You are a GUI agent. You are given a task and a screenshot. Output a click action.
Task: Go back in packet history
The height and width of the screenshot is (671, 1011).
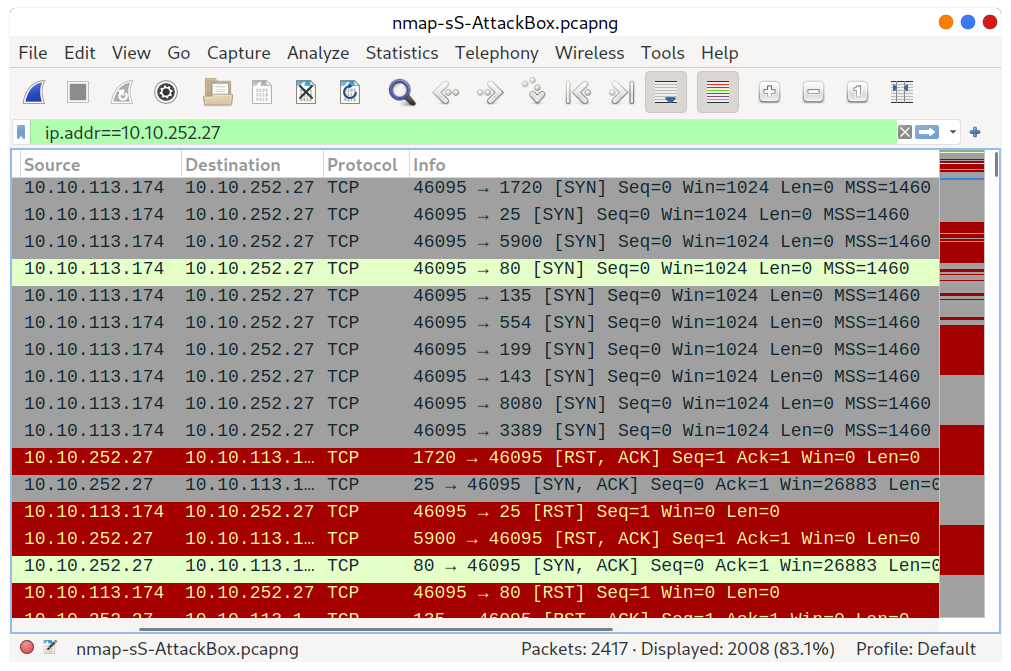point(446,92)
